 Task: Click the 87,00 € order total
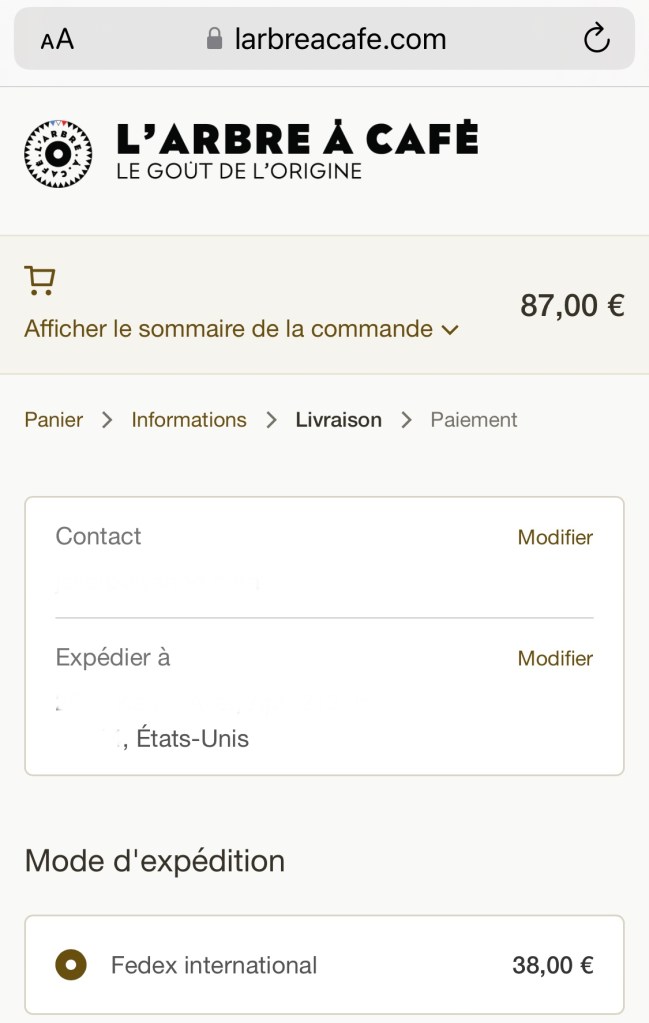pos(572,306)
